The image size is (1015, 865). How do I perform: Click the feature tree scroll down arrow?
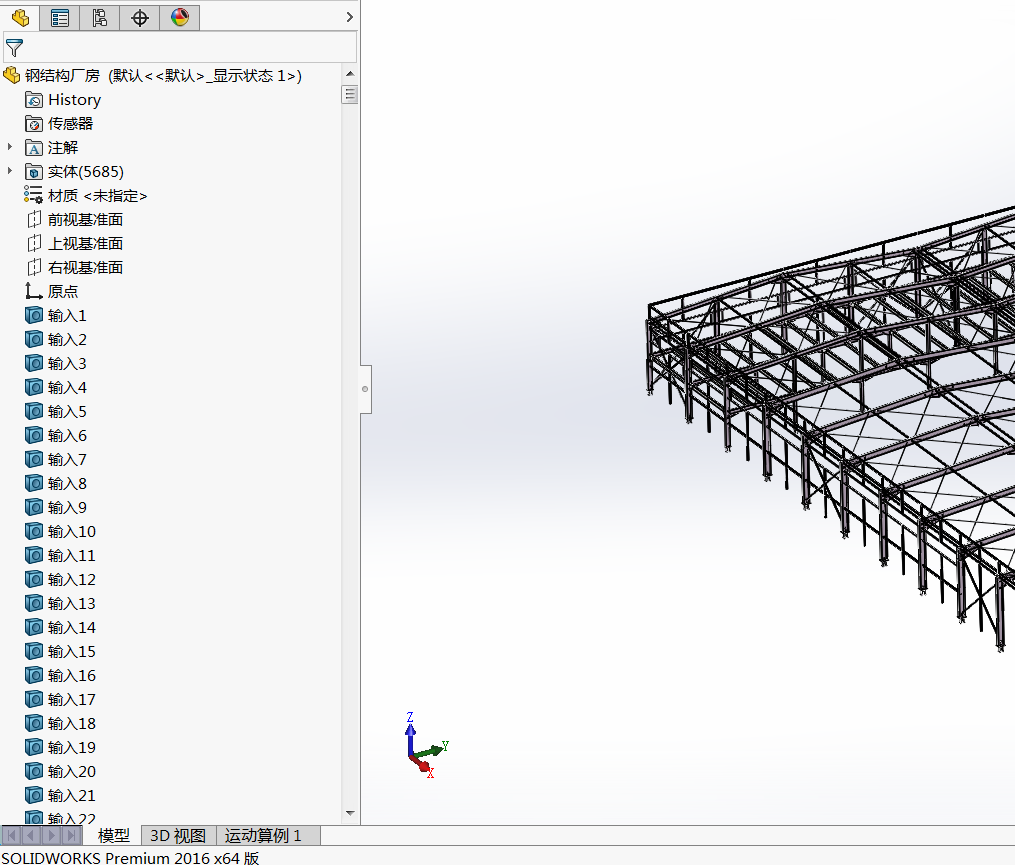[350, 813]
